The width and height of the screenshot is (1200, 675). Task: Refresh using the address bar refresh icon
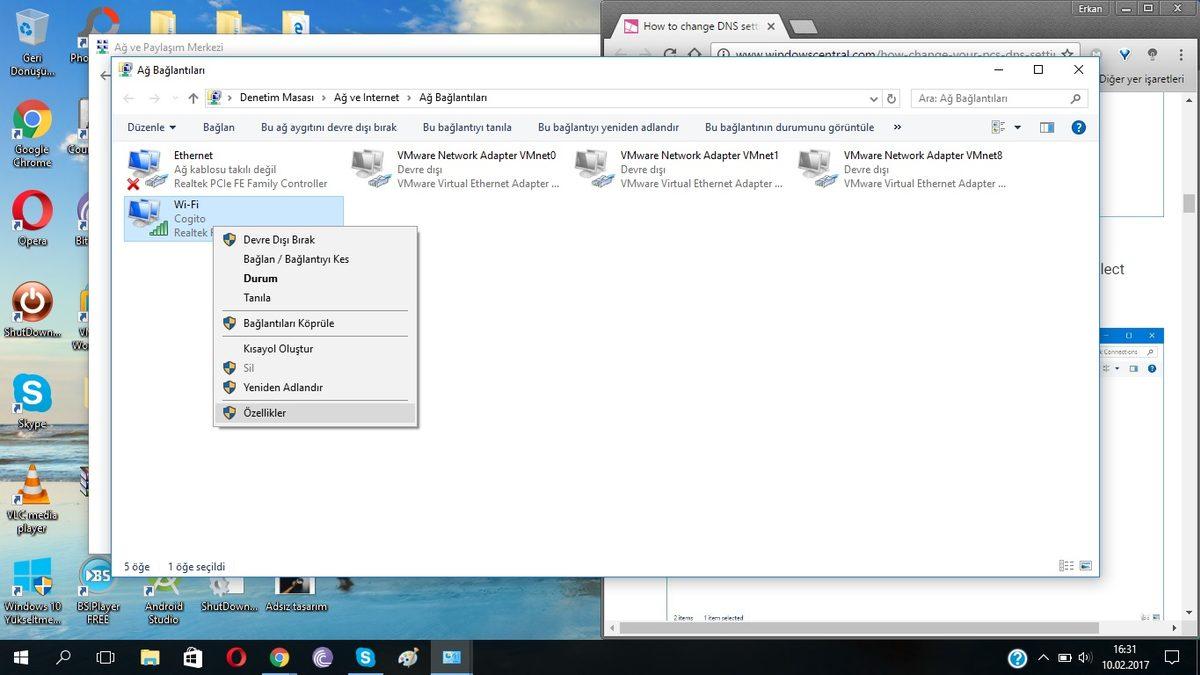[x=889, y=97]
